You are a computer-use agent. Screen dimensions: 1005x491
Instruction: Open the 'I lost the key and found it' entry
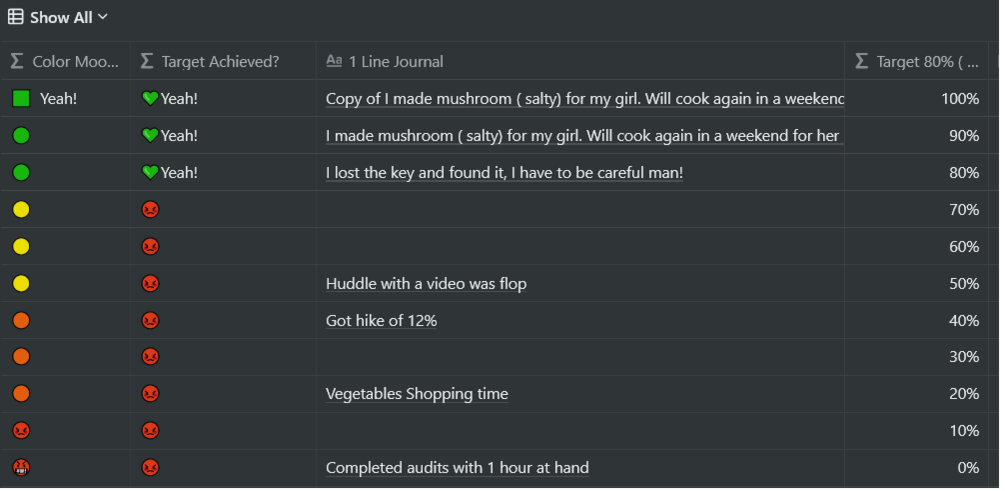504,173
